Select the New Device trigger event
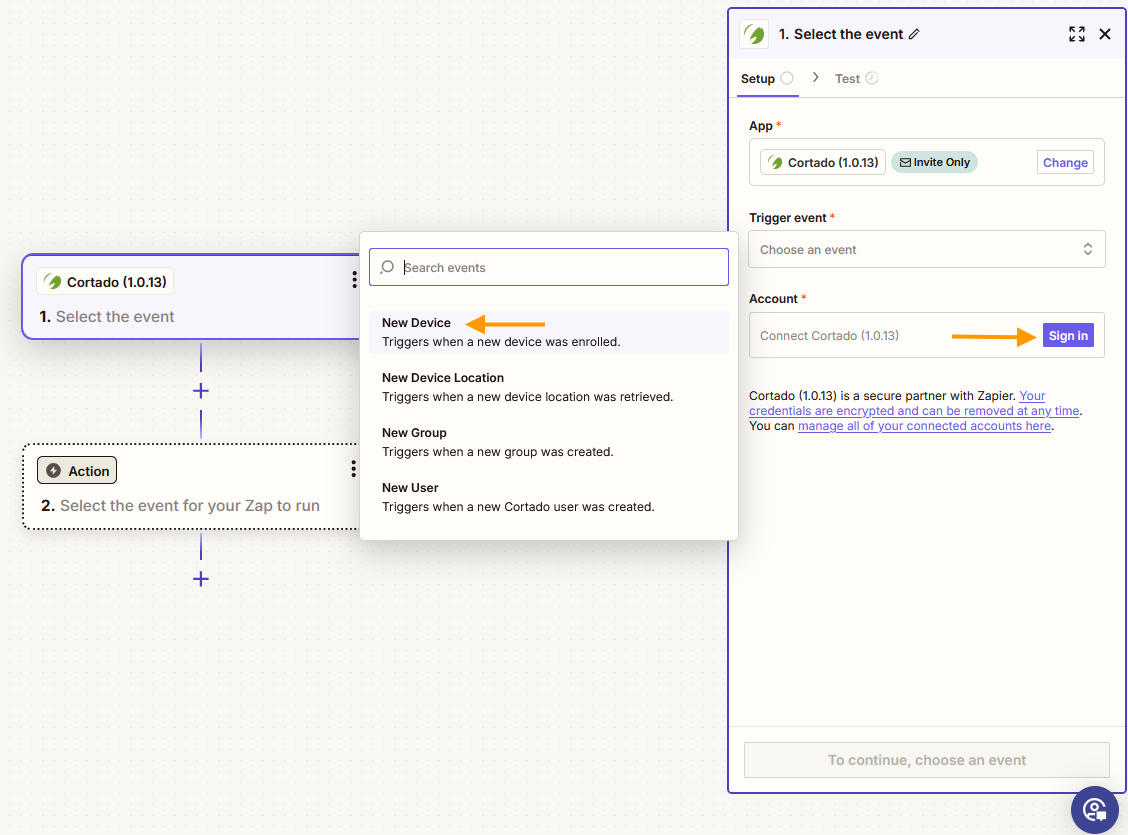Image resolution: width=1128 pixels, height=835 pixels. (x=549, y=332)
